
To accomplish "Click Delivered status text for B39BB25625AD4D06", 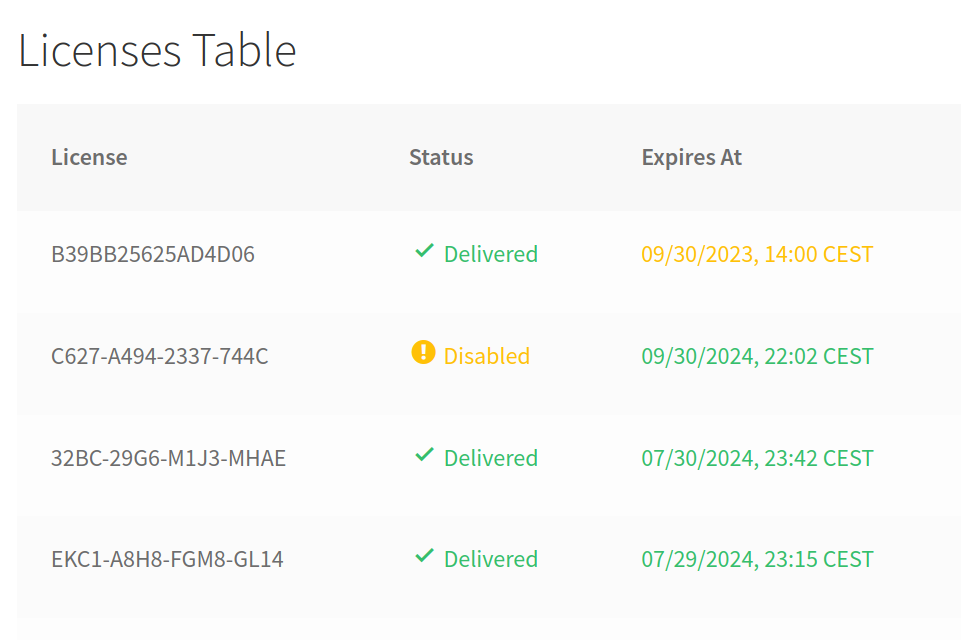I will pos(491,254).
